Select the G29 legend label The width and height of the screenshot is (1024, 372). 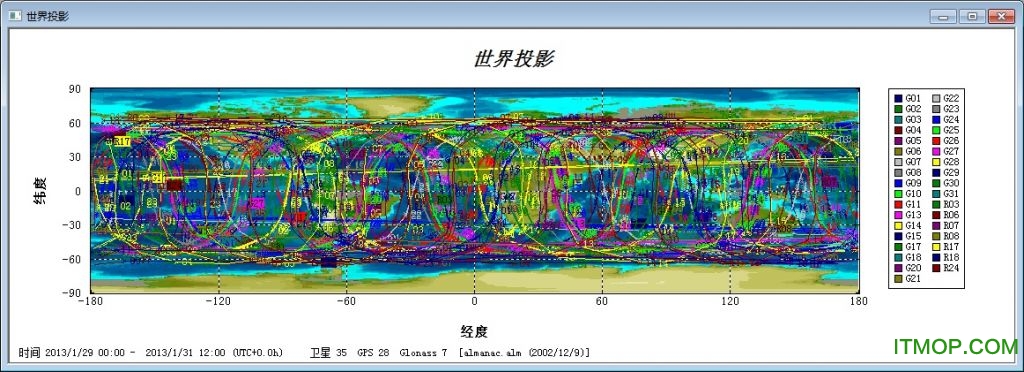(952, 172)
